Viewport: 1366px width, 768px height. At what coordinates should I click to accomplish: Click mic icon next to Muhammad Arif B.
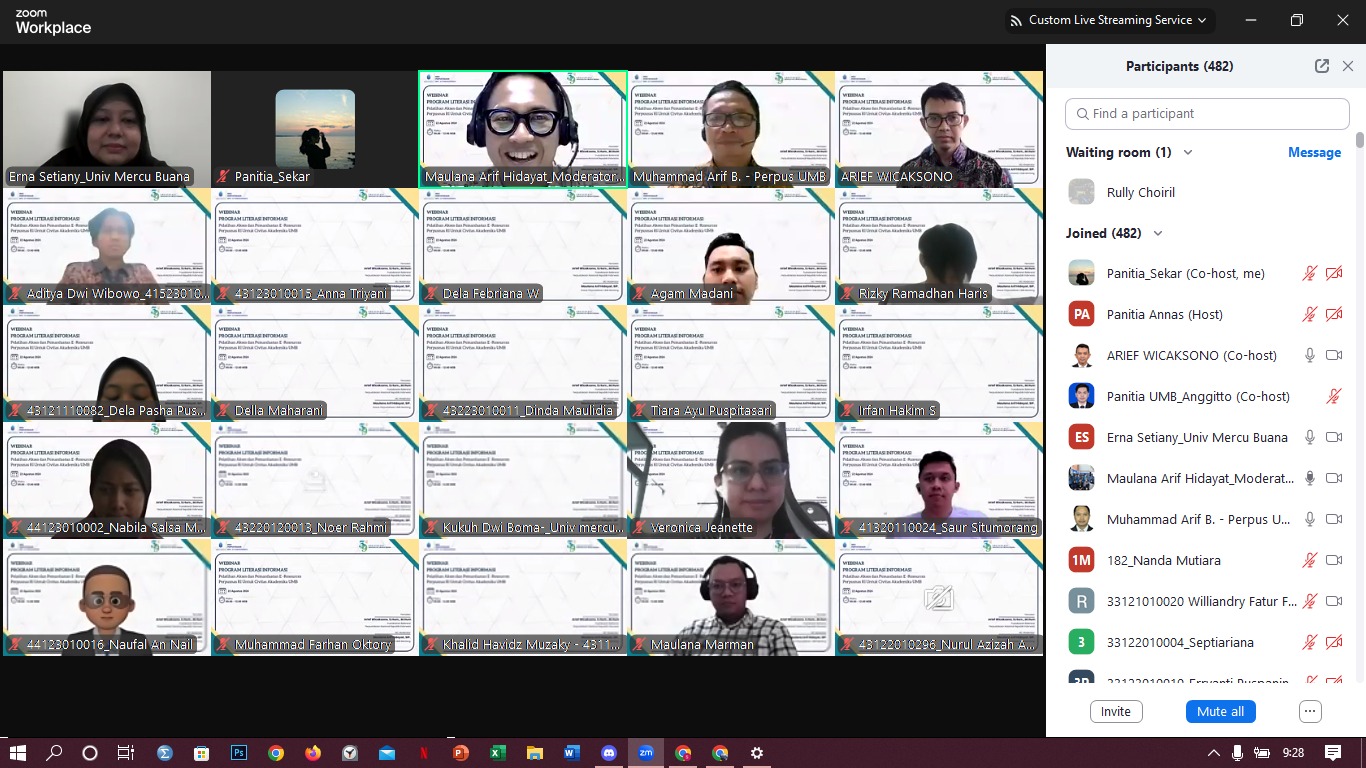1309,519
